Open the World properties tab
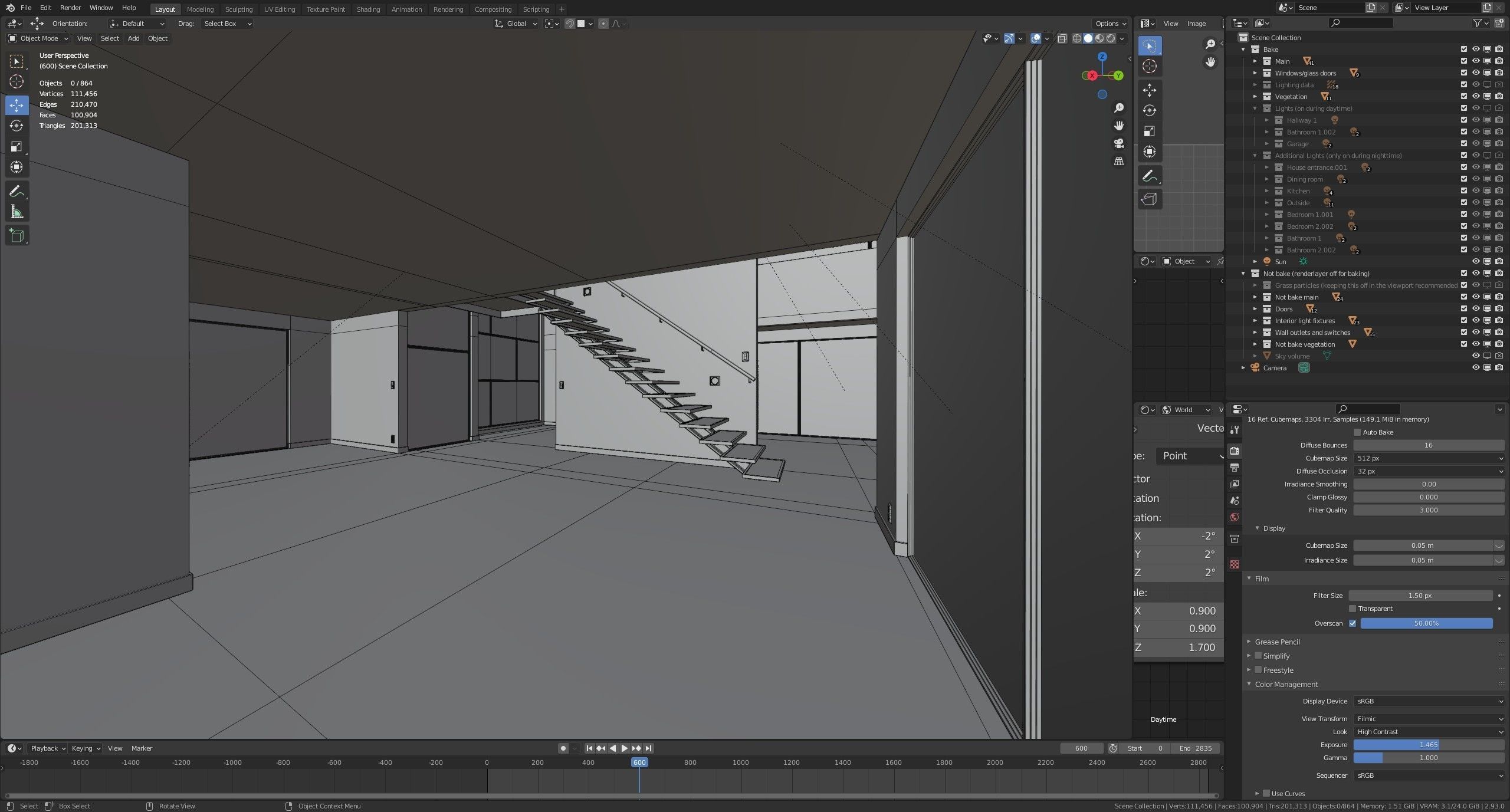 coord(1235,517)
